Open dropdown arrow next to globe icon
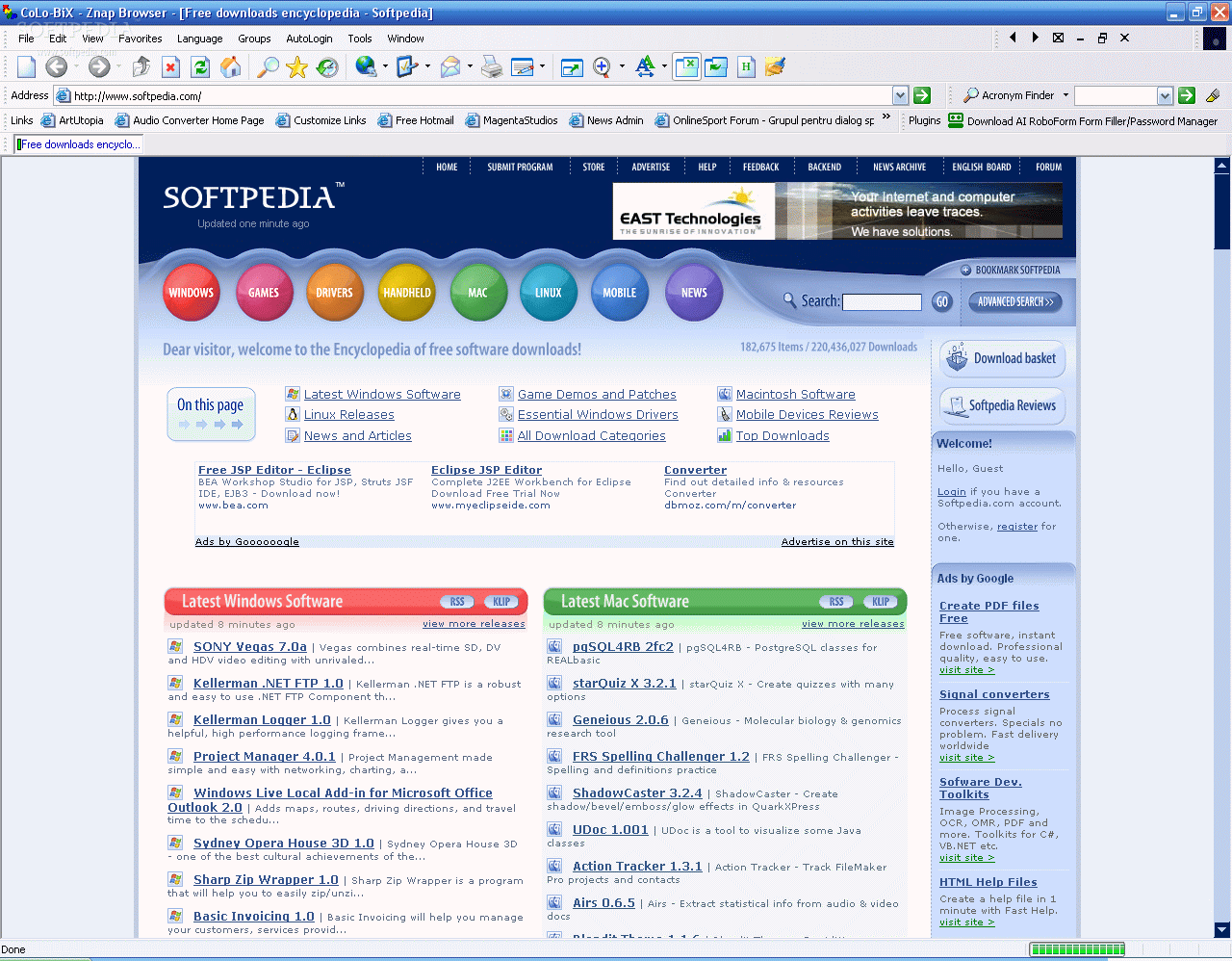The image size is (1232, 961). [x=385, y=66]
